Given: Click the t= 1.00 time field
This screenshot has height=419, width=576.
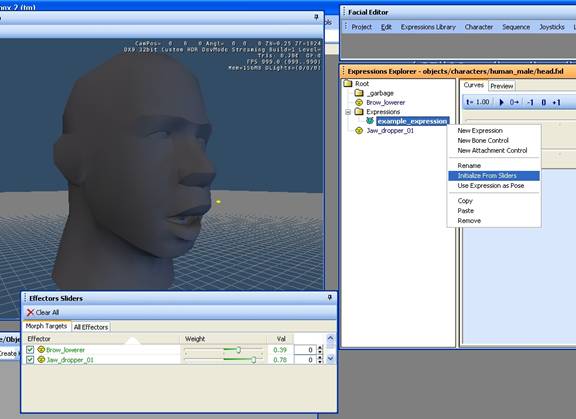Looking at the screenshot, I should point(478,102).
